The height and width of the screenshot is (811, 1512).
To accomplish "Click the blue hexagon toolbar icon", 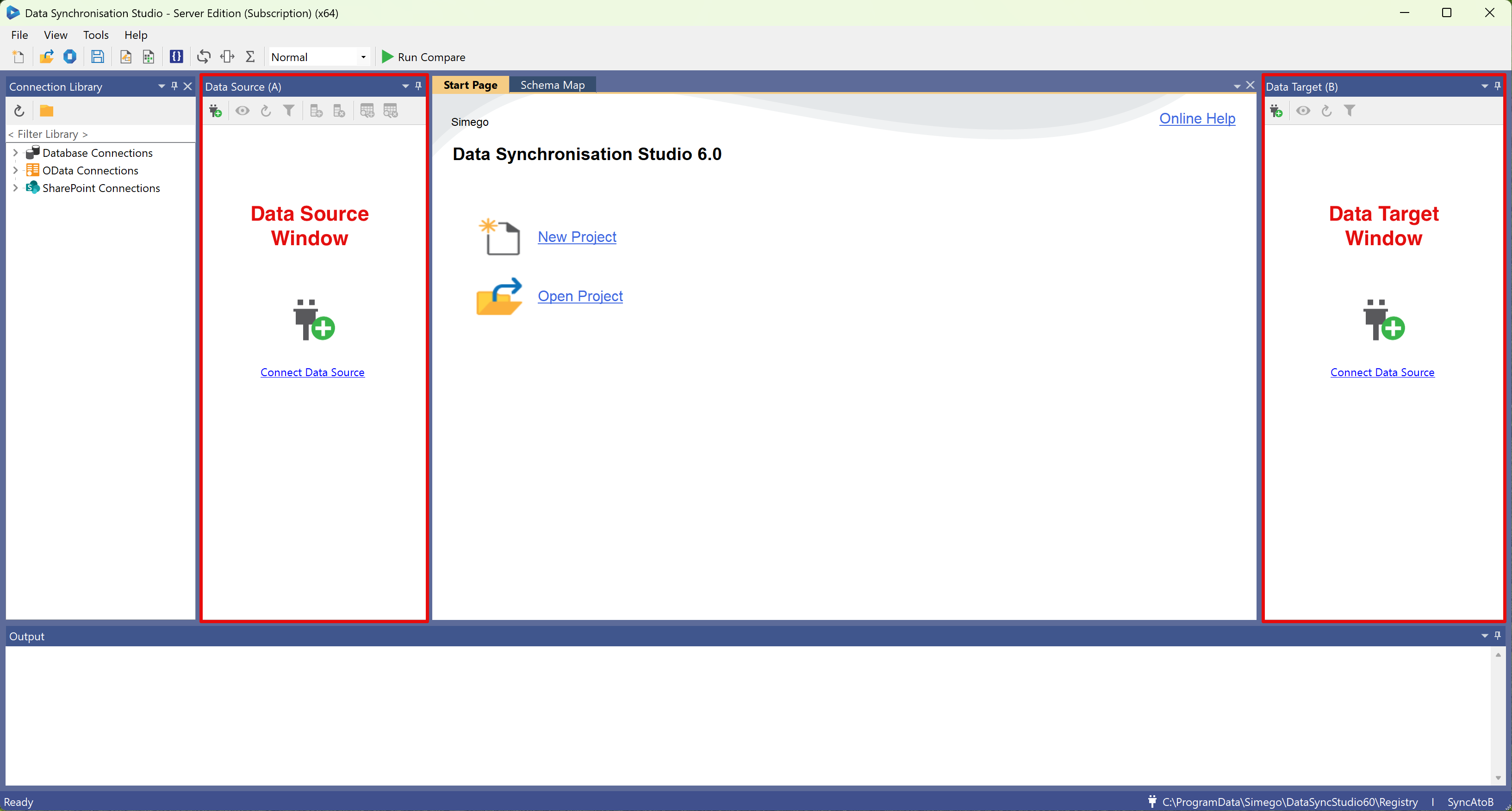I will click(70, 57).
